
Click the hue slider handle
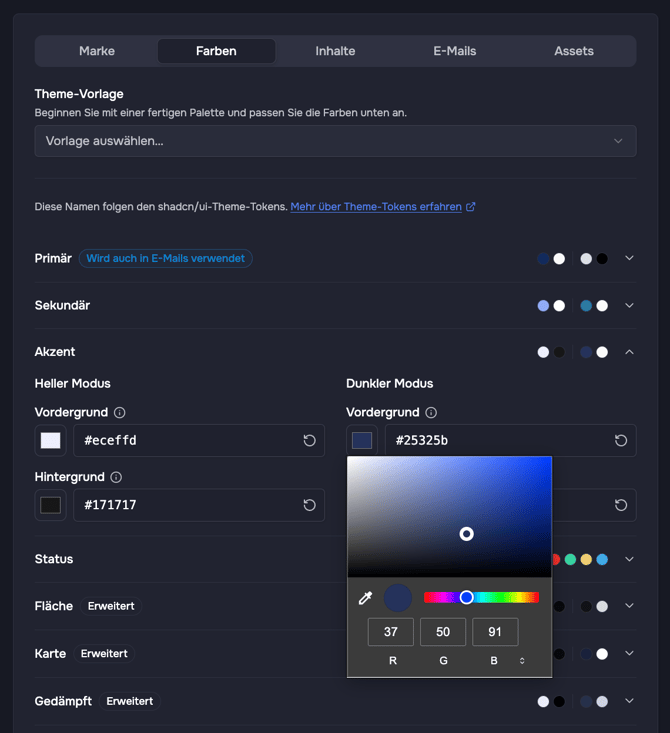tap(466, 597)
